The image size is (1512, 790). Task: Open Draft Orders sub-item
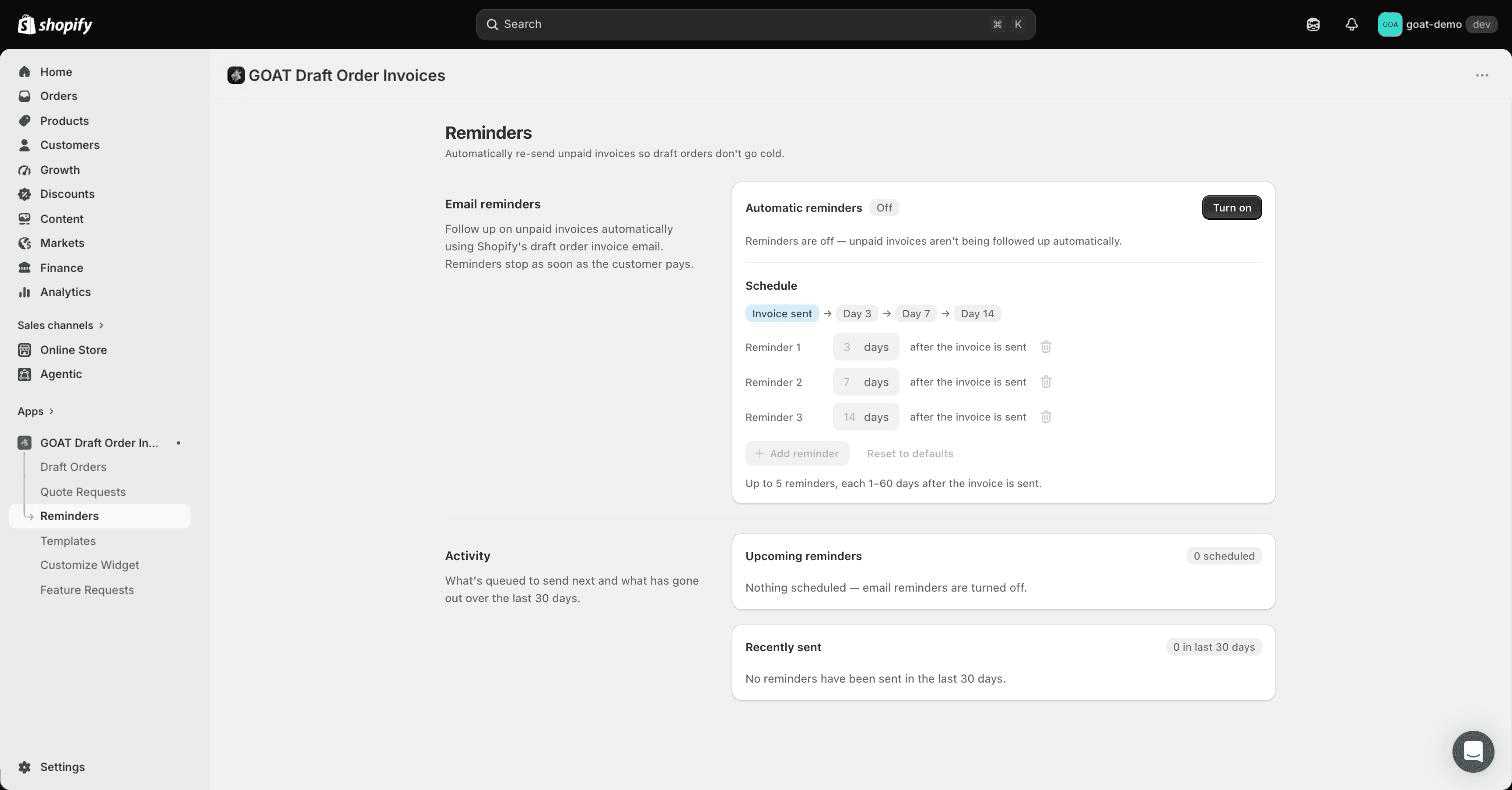coord(73,467)
